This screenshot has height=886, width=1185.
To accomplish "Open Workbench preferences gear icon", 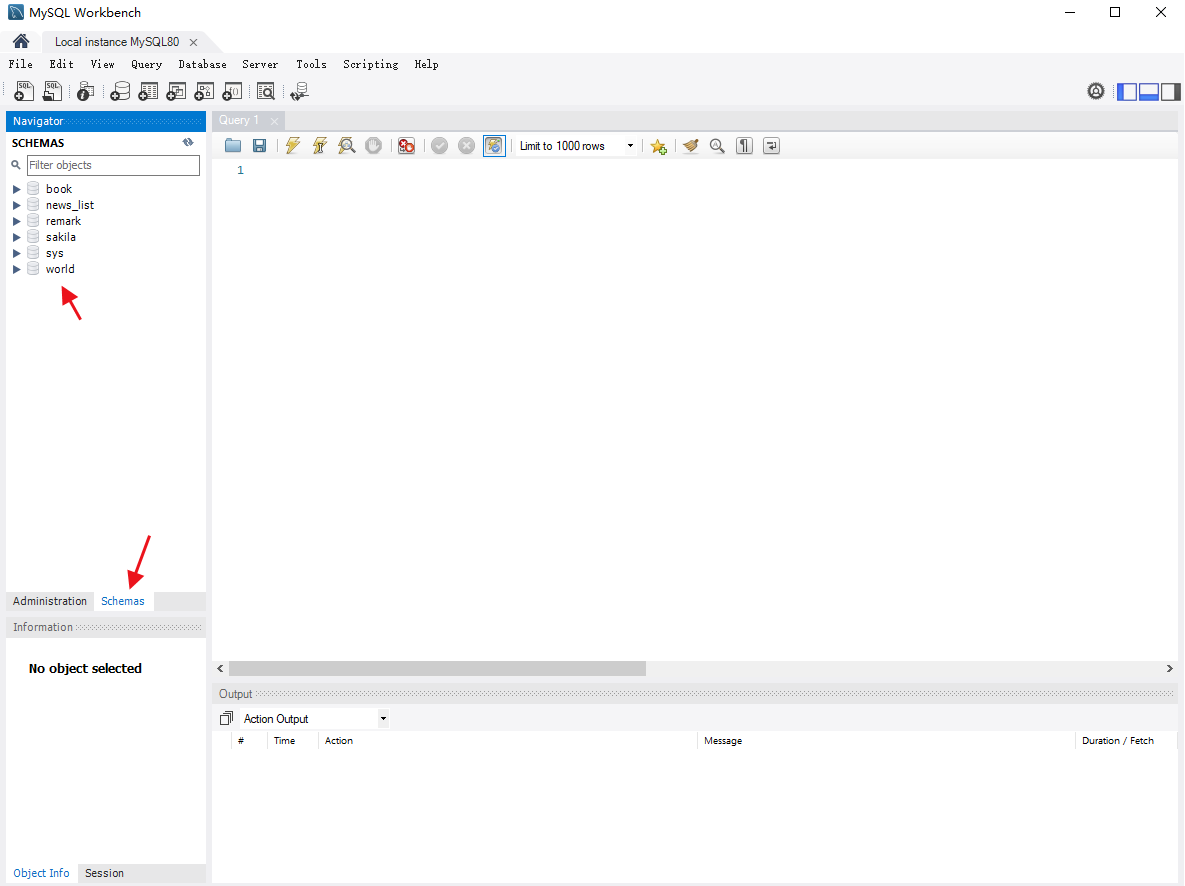I will (1096, 91).
